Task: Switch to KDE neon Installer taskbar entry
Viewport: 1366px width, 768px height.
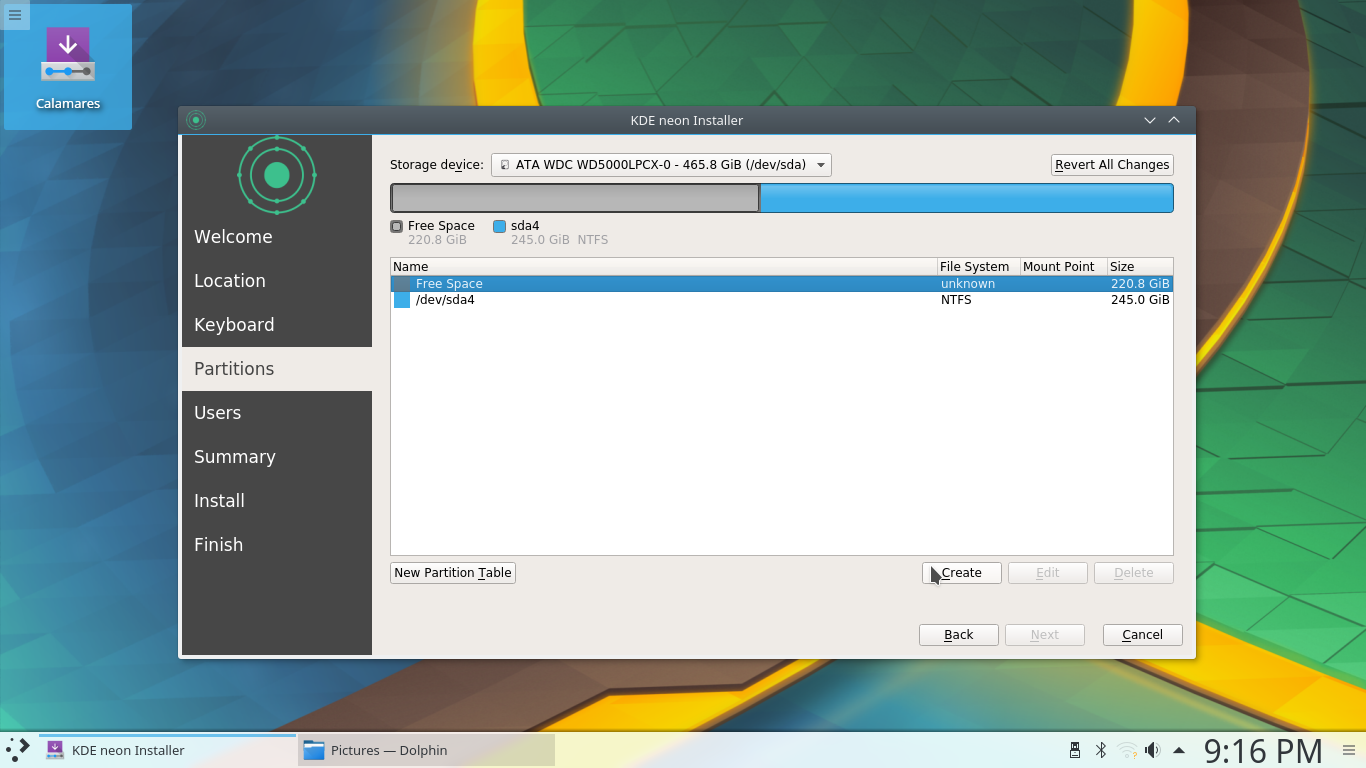Action: [x=168, y=750]
